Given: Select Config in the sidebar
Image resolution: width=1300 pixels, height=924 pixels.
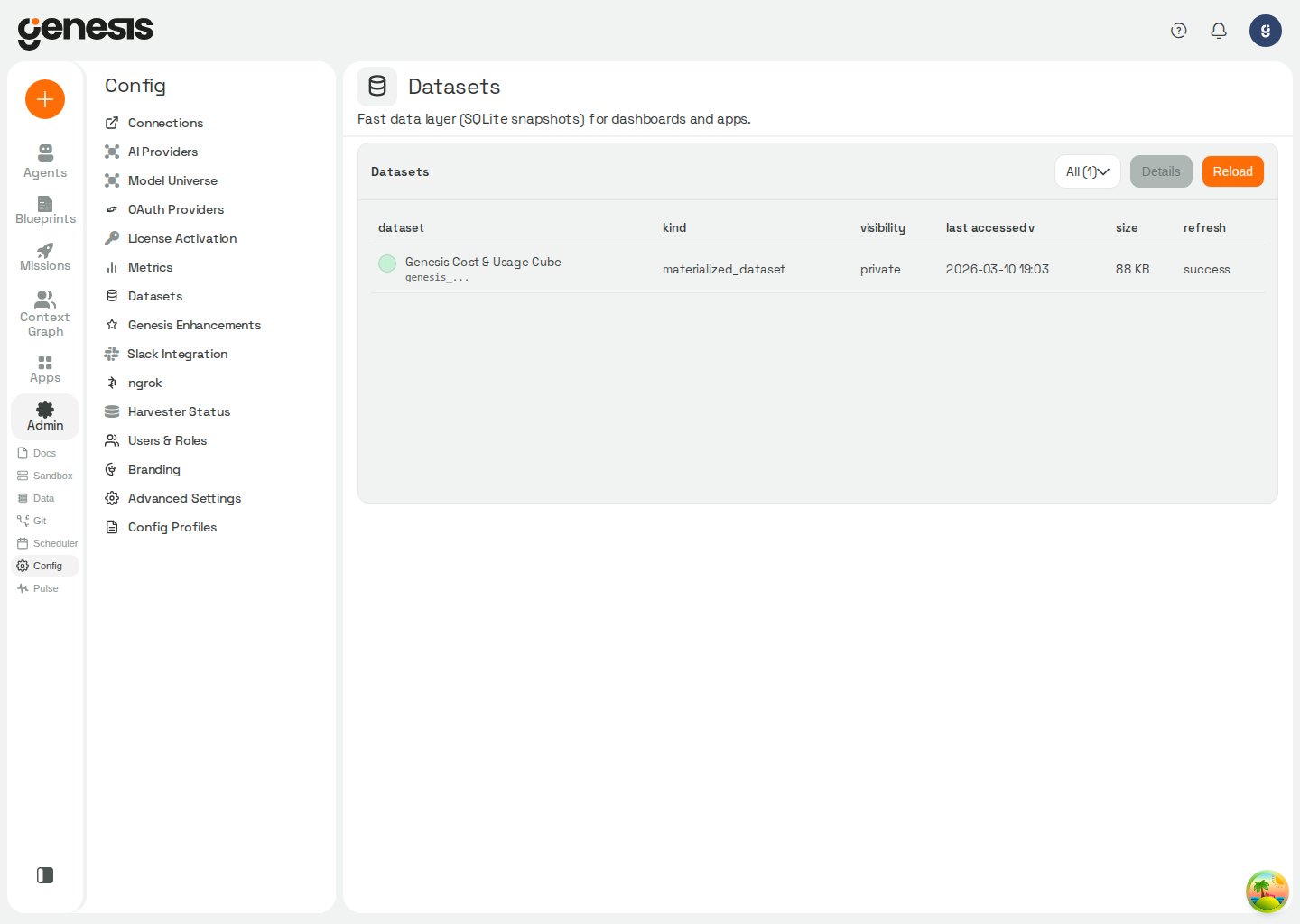Looking at the screenshot, I should (45, 566).
